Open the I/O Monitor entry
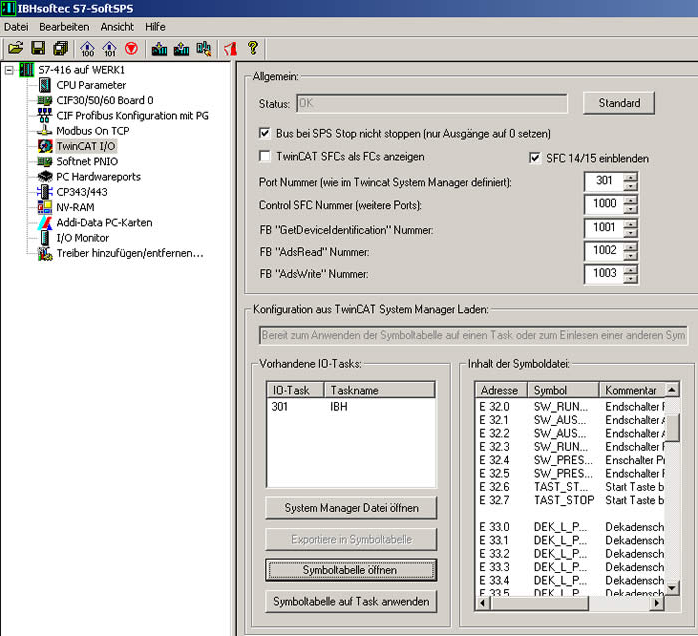 [x=82, y=238]
